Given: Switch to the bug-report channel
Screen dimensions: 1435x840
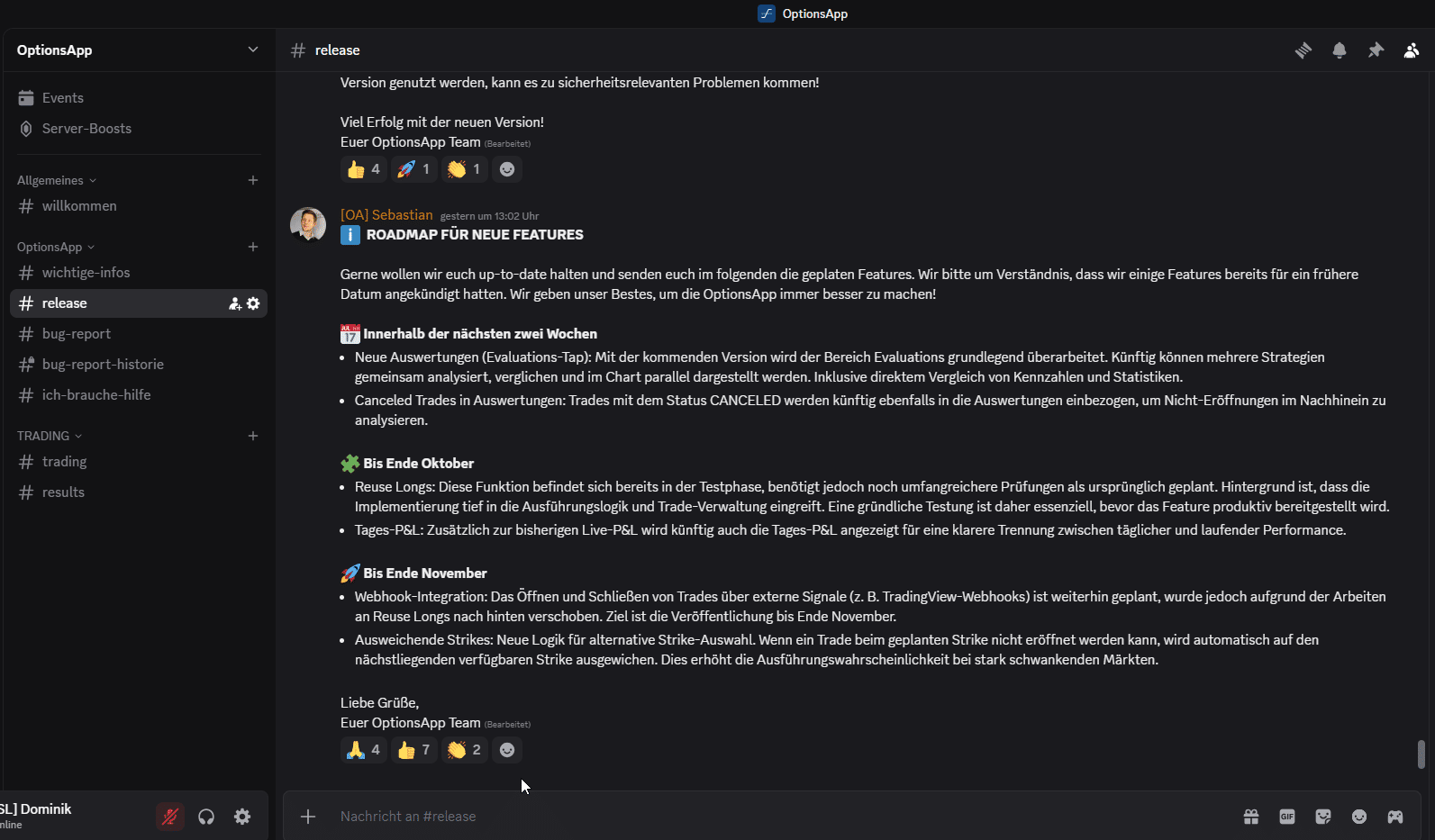Looking at the screenshot, I should (x=77, y=334).
